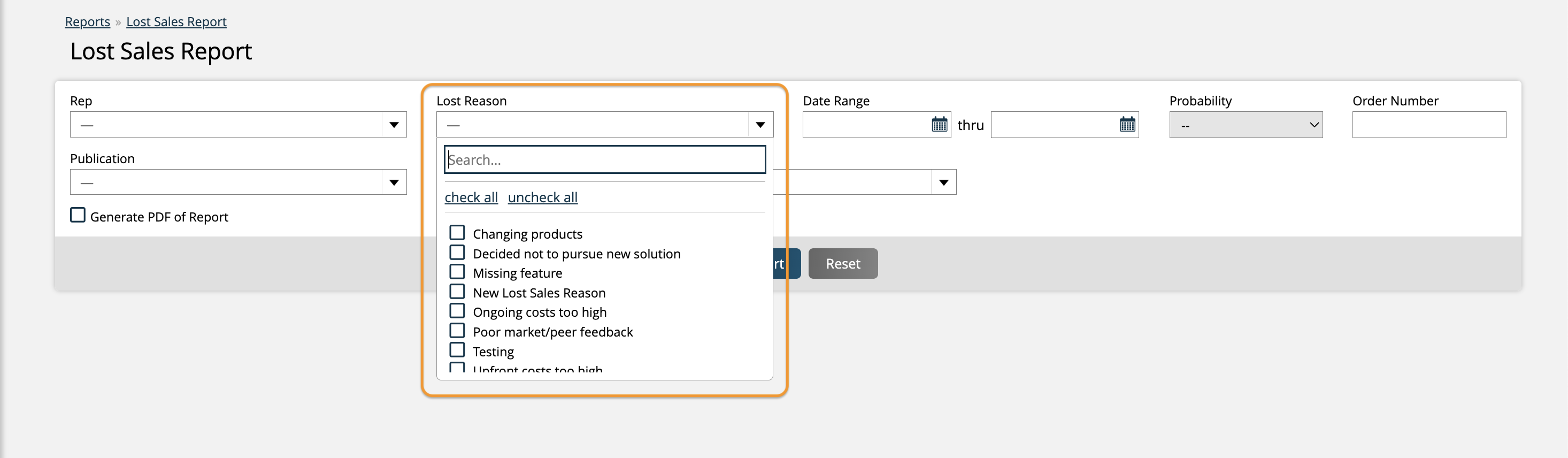Viewport: 1568px width, 458px height.
Task: Go to Reports breadcrumb link
Action: (x=88, y=22)
